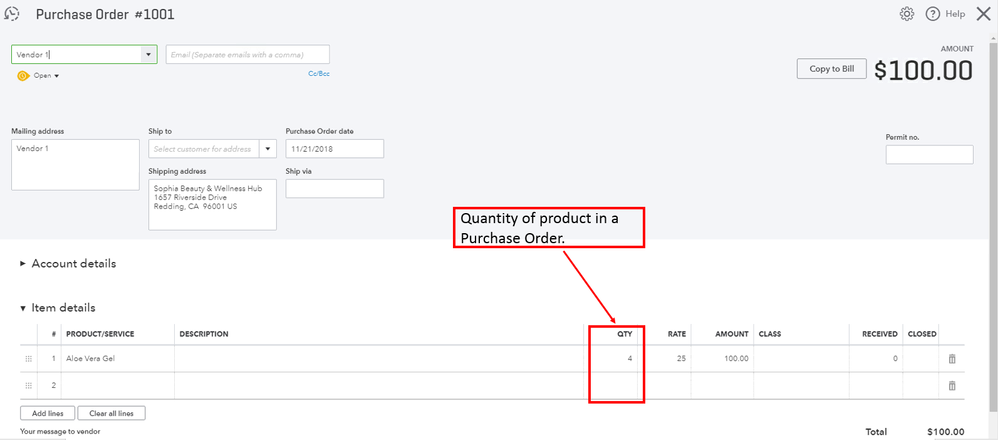
Task: Edit the Purchase Order date field
Action: point(334,149)
